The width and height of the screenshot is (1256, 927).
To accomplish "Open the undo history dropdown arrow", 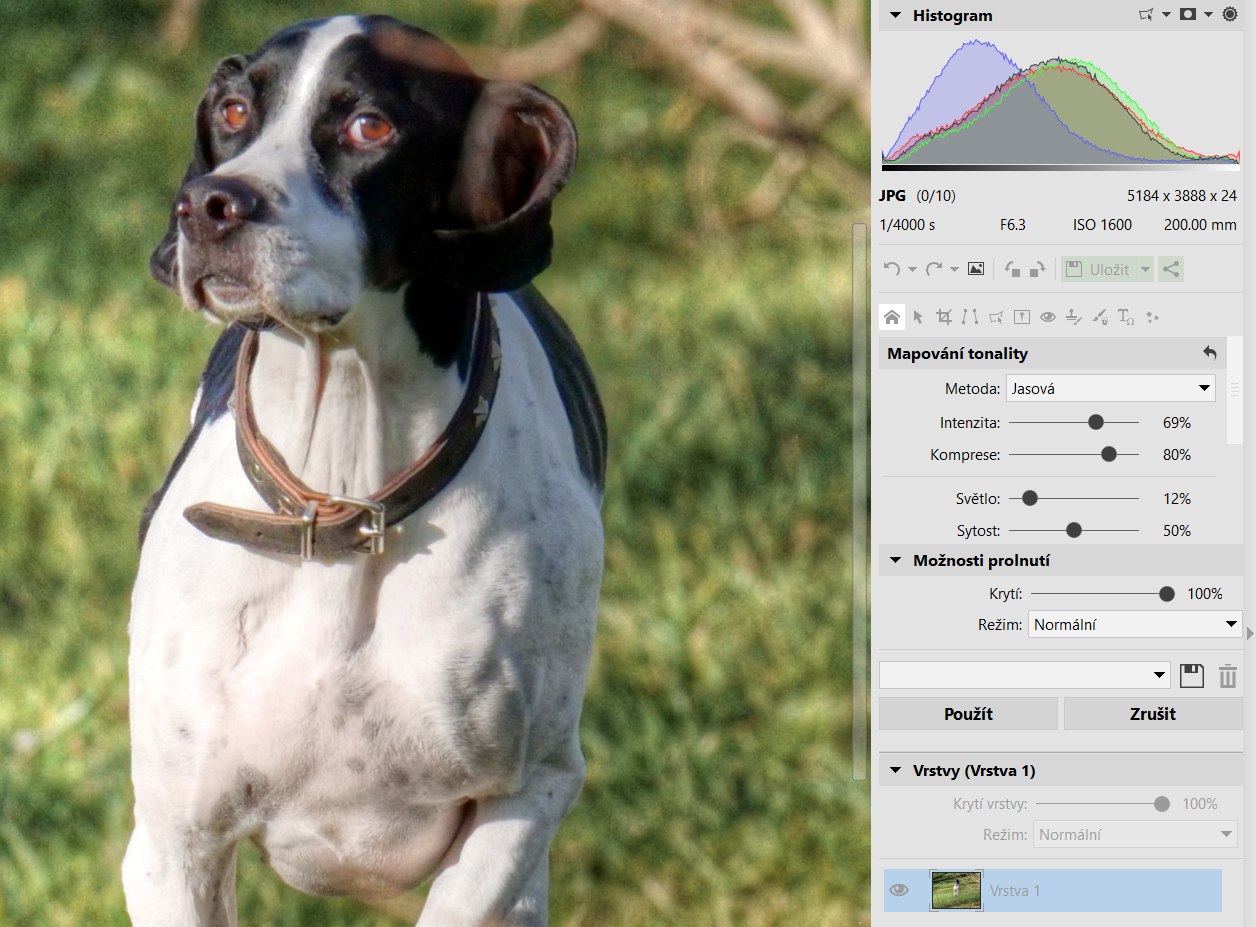I will 912,270.
